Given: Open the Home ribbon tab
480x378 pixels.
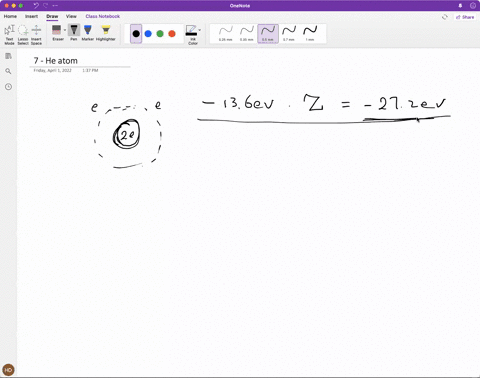Looking at the screenshot, I should click(10, 16).
